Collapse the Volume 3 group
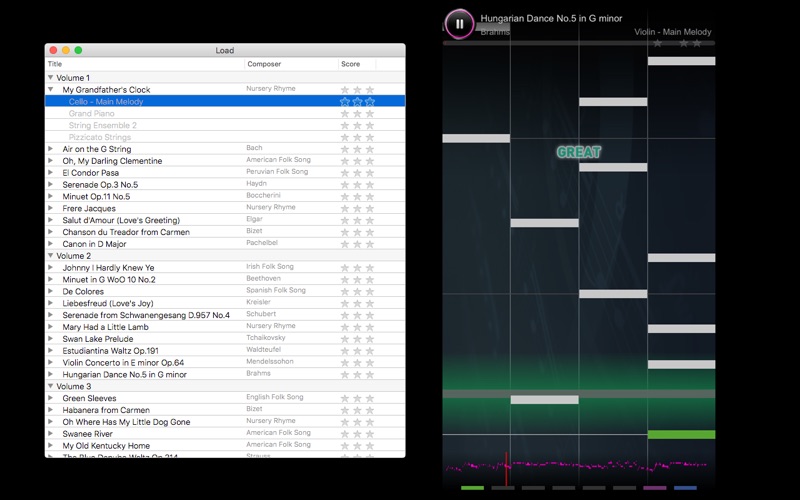The width and height of the screenshot is (800, 500). (51, 386)
